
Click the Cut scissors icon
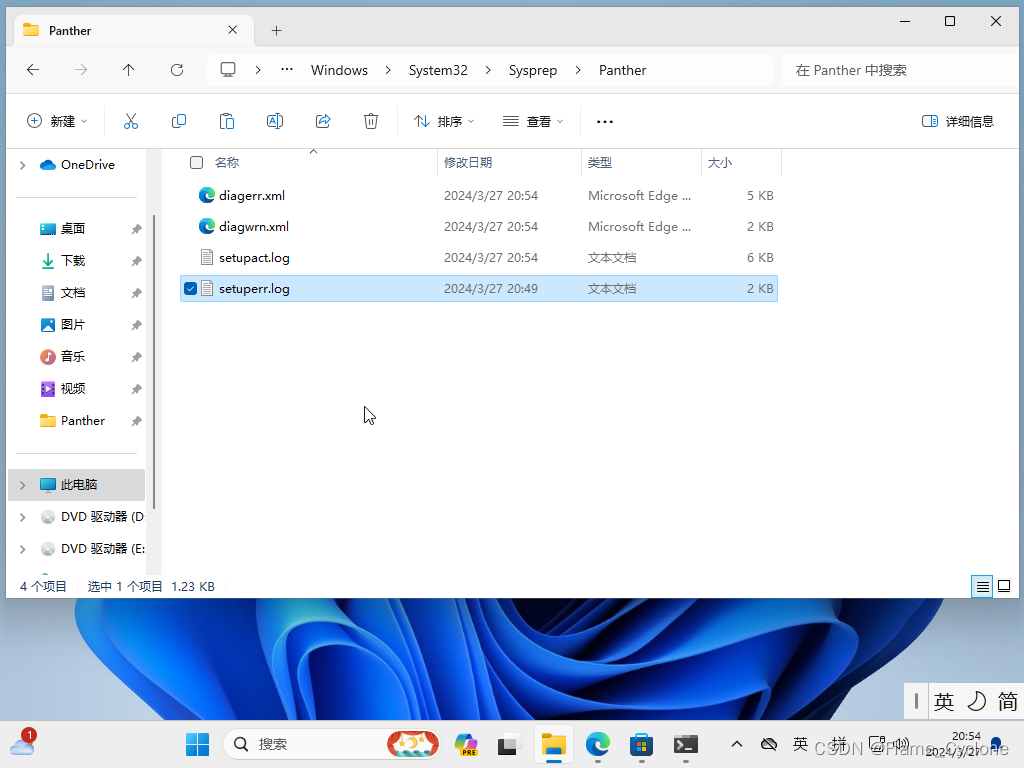tap(131, 121)
